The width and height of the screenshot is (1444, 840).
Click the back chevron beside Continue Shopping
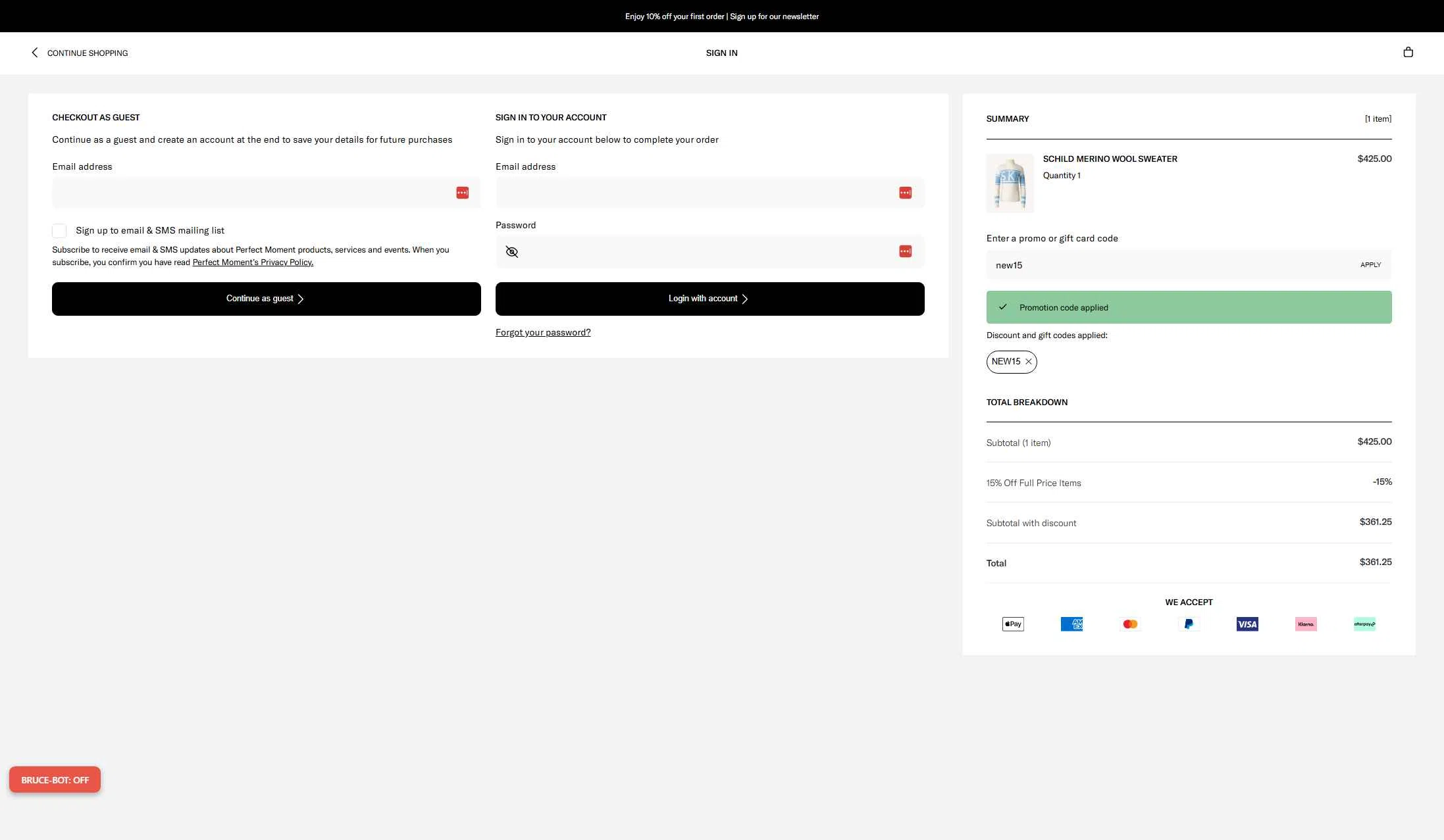point(34,52)
